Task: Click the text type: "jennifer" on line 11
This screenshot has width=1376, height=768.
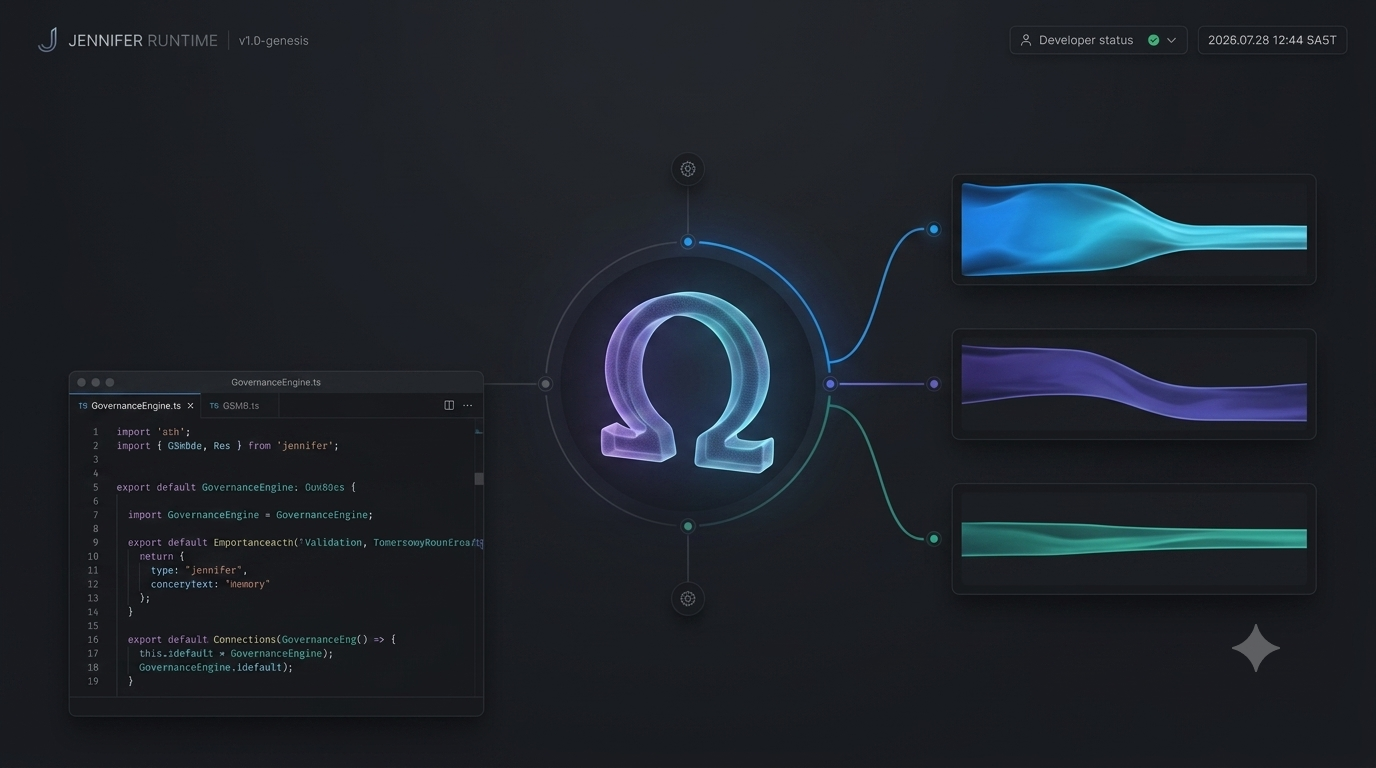Action: pos(198,570)
